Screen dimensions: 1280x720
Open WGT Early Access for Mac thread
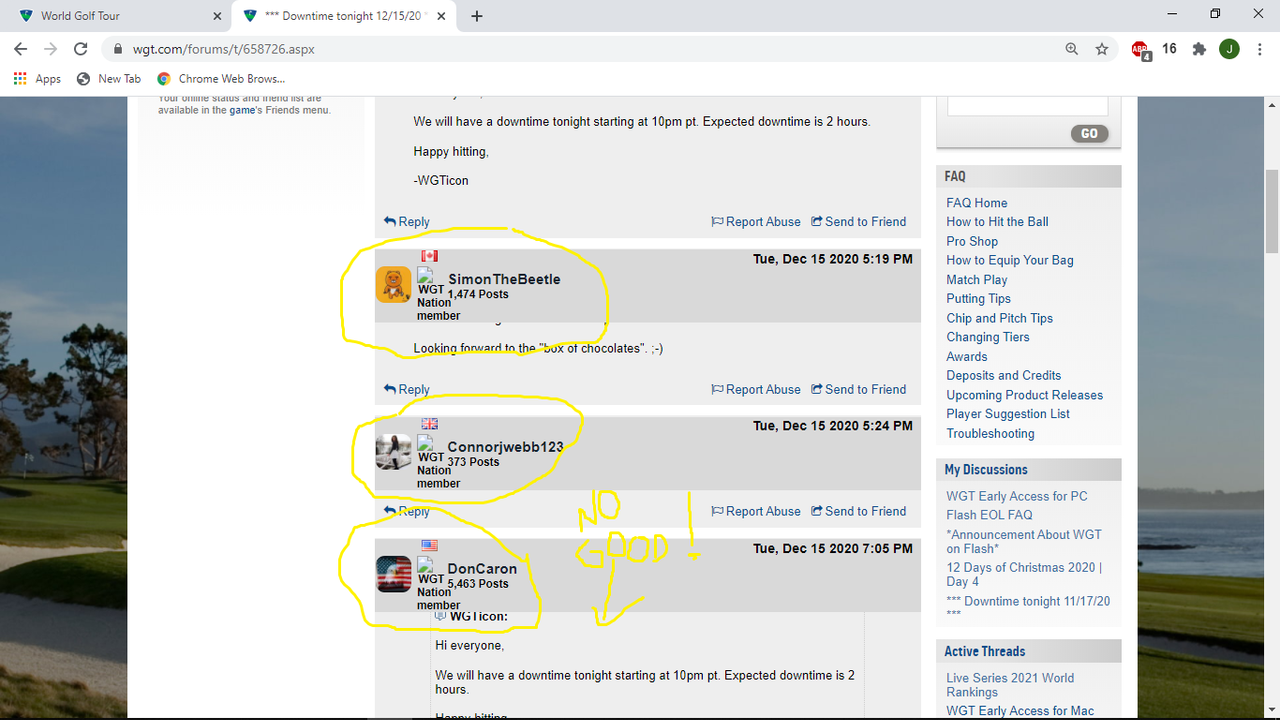(1020, 711)
